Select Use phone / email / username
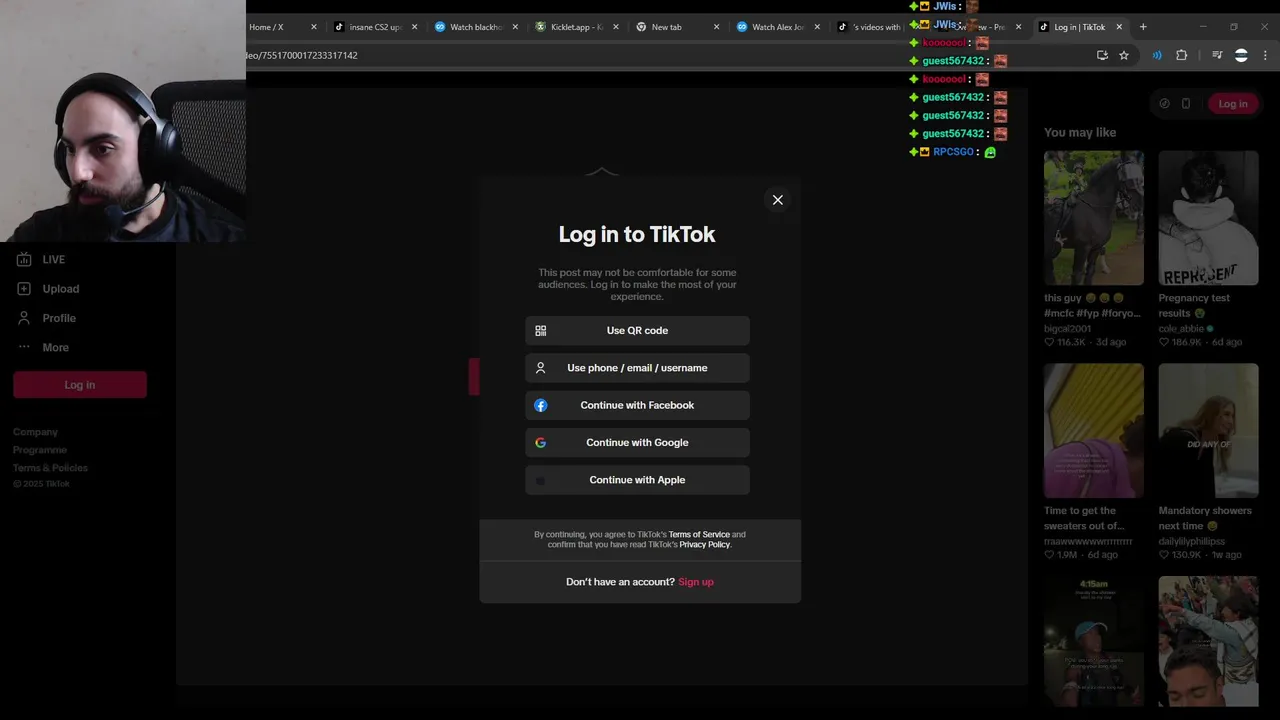The width and height of the screenshot is (1280, 720). [637, 368]
